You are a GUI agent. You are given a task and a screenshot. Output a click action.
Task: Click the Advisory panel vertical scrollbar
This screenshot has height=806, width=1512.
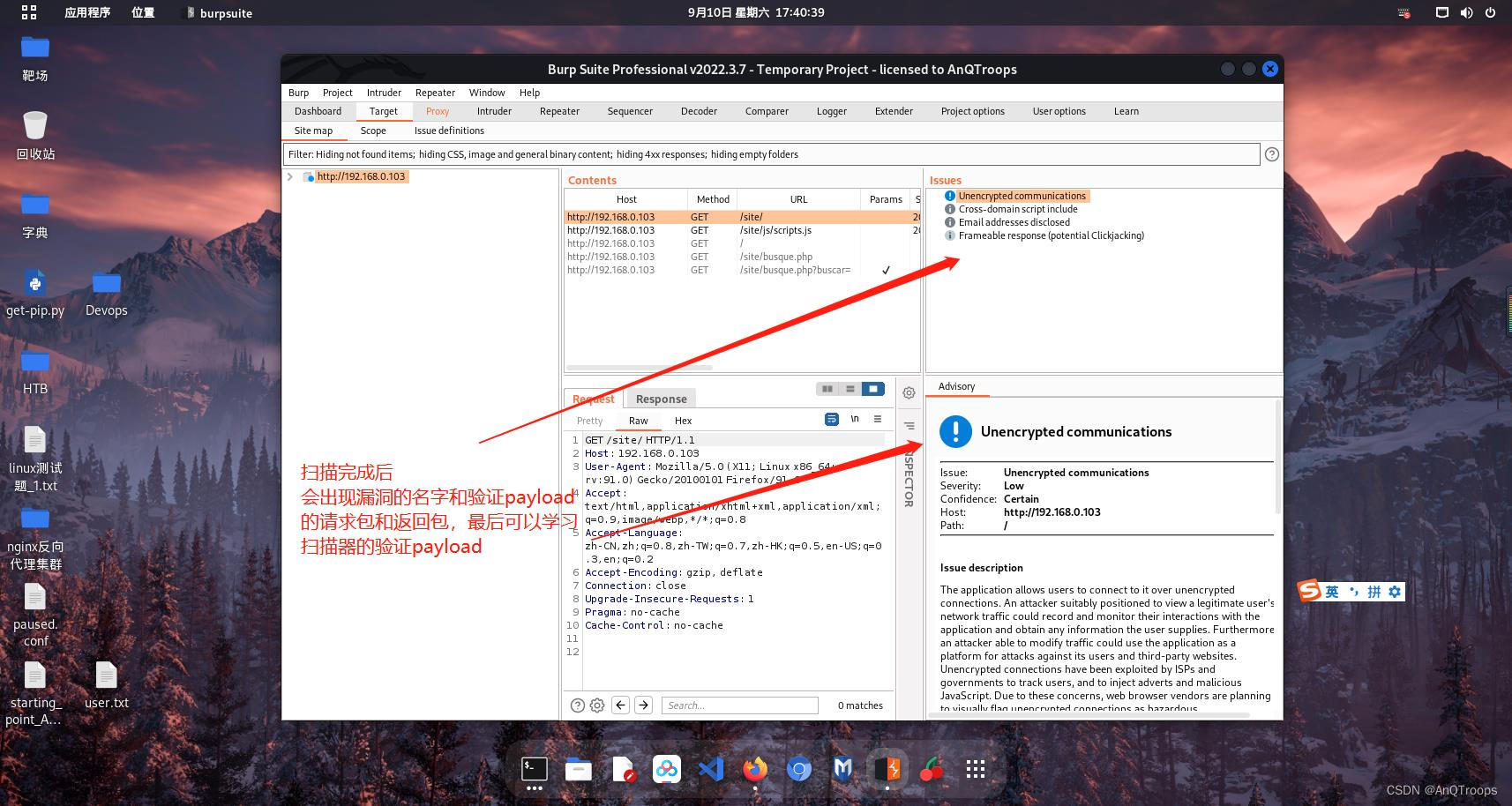(1277, 457)
